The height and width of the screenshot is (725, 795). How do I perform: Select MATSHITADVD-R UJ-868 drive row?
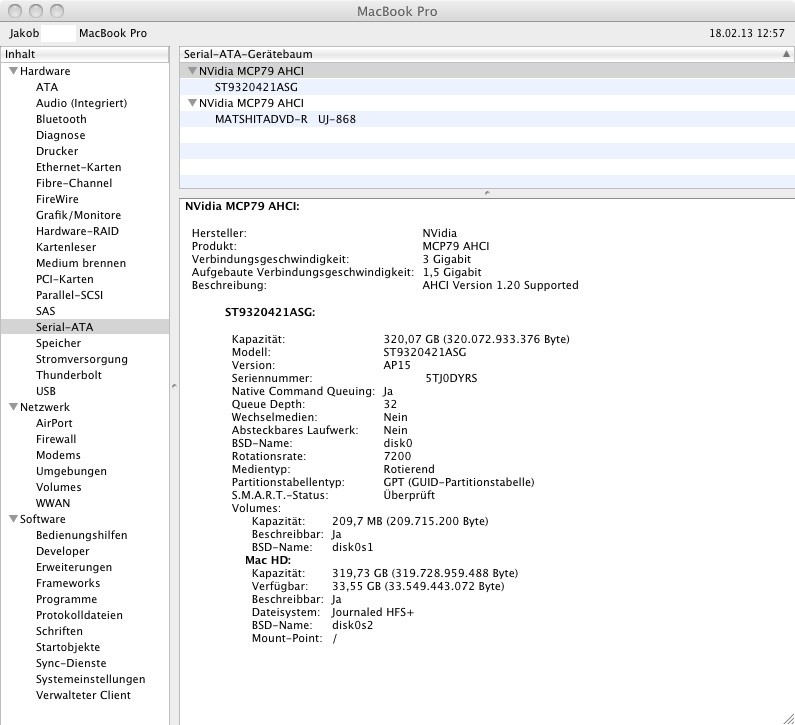click(487, 119)
